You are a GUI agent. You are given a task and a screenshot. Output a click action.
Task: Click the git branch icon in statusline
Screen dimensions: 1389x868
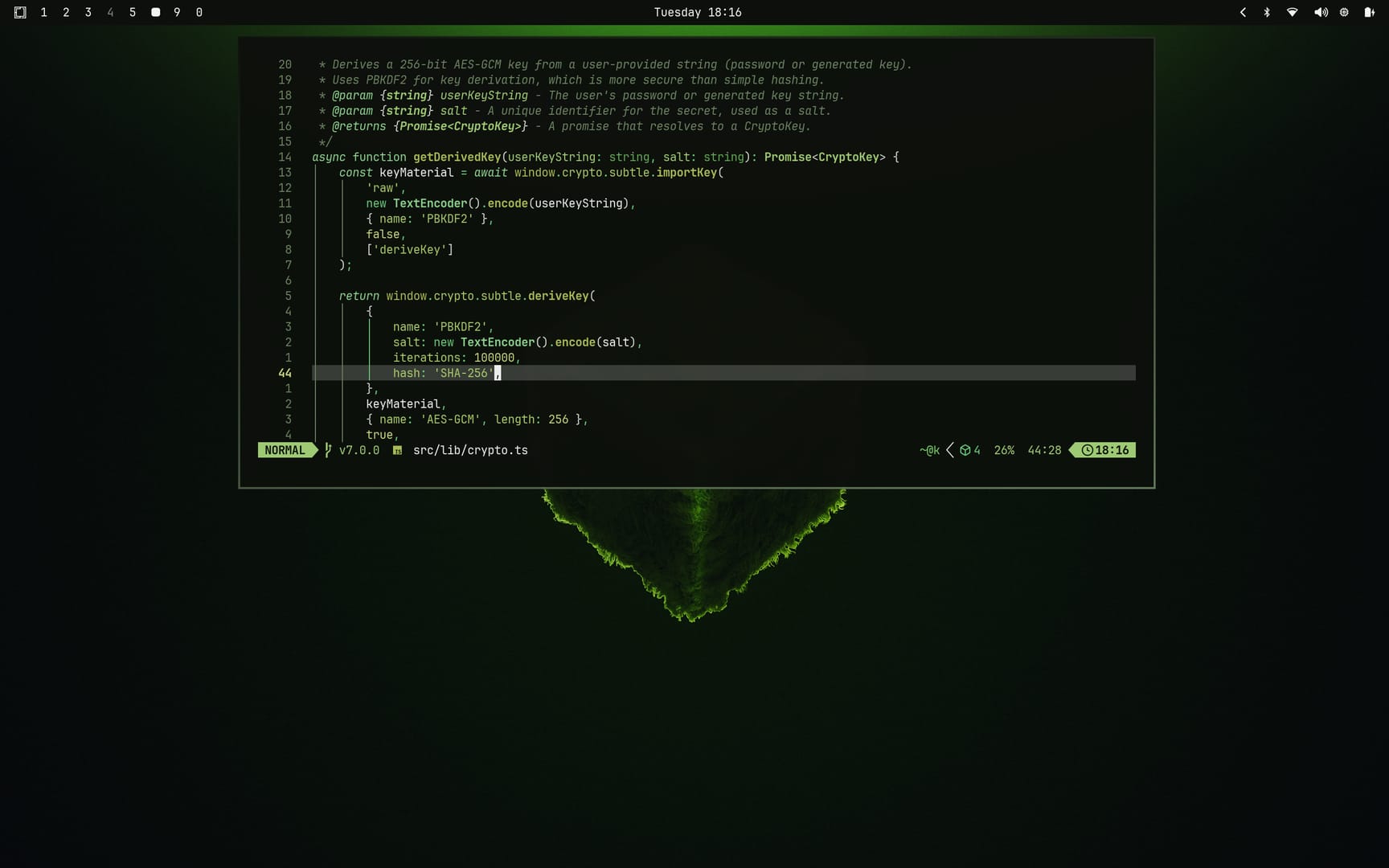click(x=328, y=450)
